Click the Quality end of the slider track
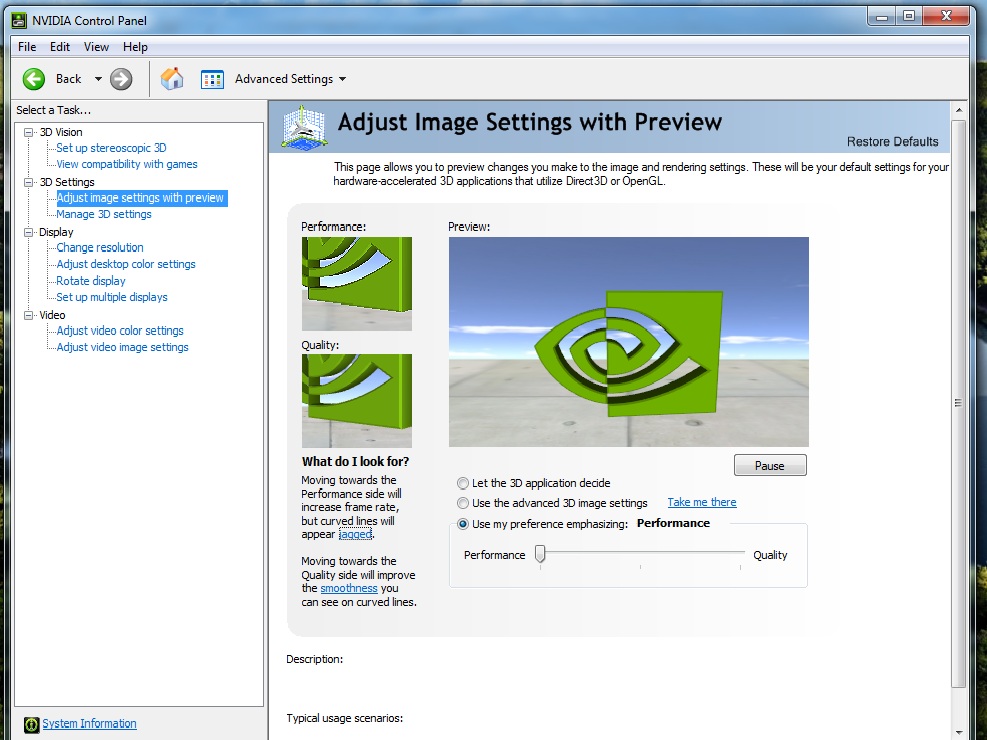The height and width of the screenshot is (740, 987). click(x=740, y=552)
